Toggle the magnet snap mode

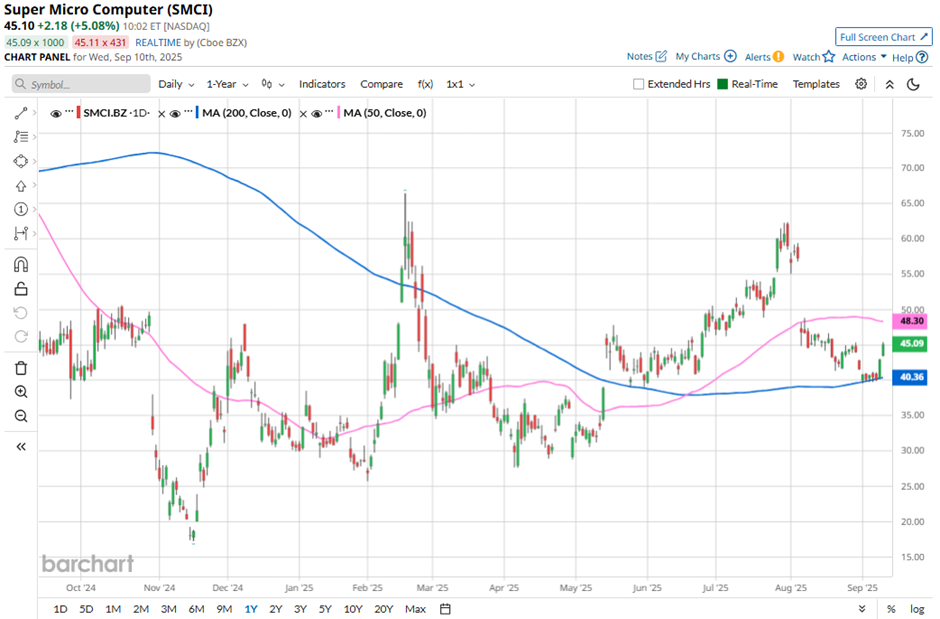20,264
